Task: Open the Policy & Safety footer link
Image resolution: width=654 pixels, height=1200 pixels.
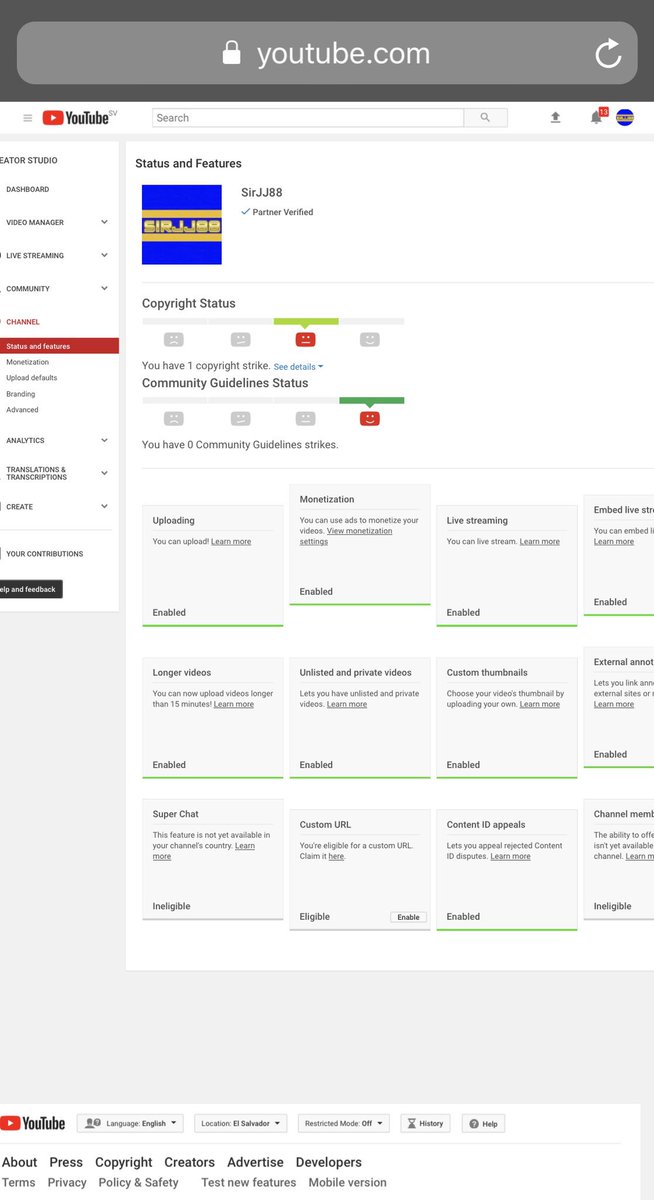Action: (139, 1182)
